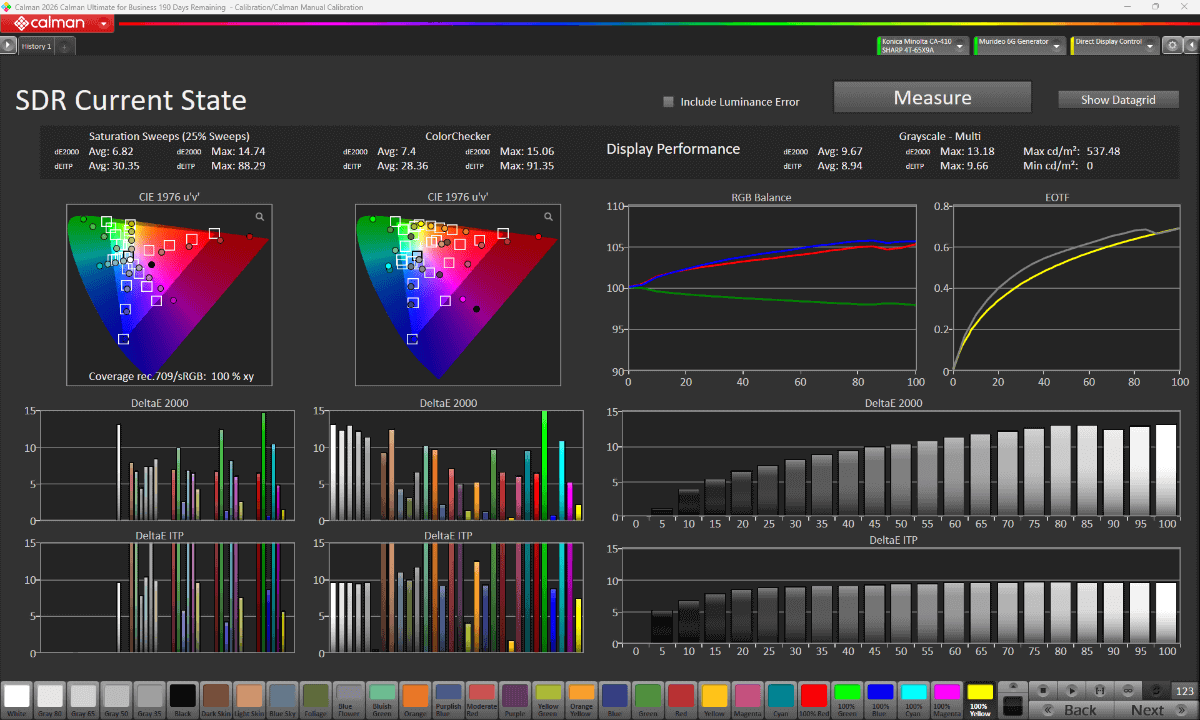Click the read single measurement icon
Image resolution: width=1200 pixels, height=720 pixels.
click(1100, 691)
